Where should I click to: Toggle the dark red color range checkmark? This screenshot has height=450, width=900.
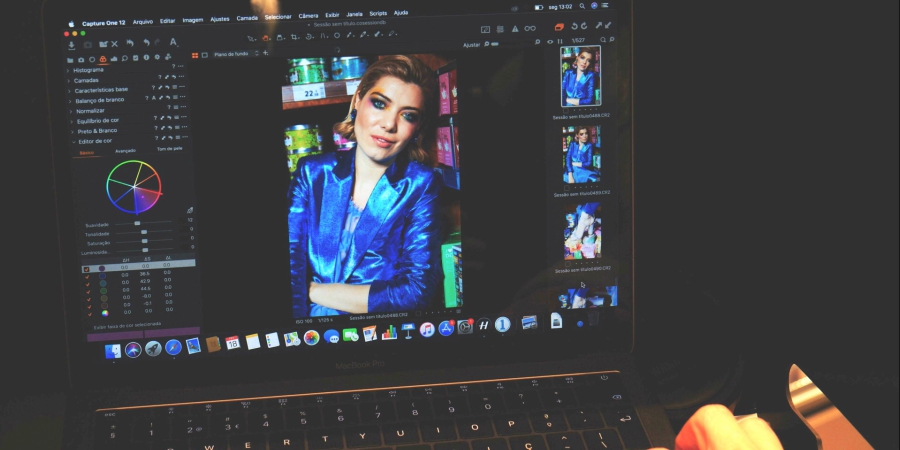coord(88,307)
